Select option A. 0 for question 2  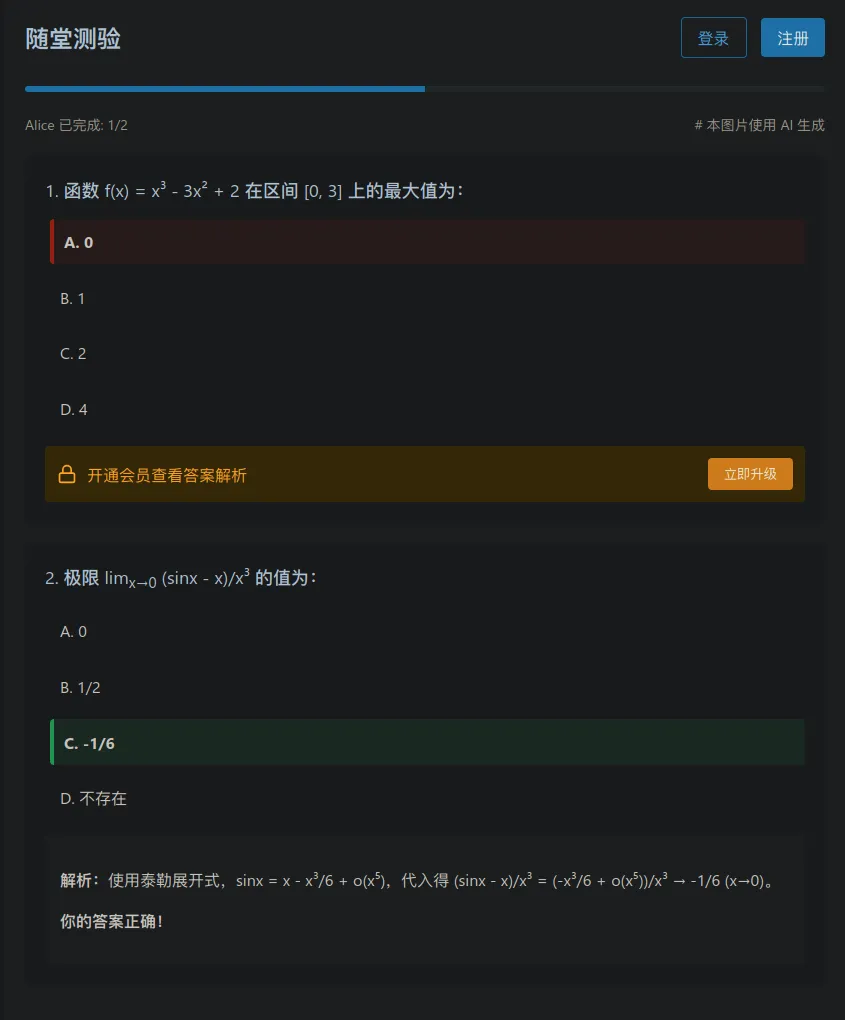coord(427,632)
